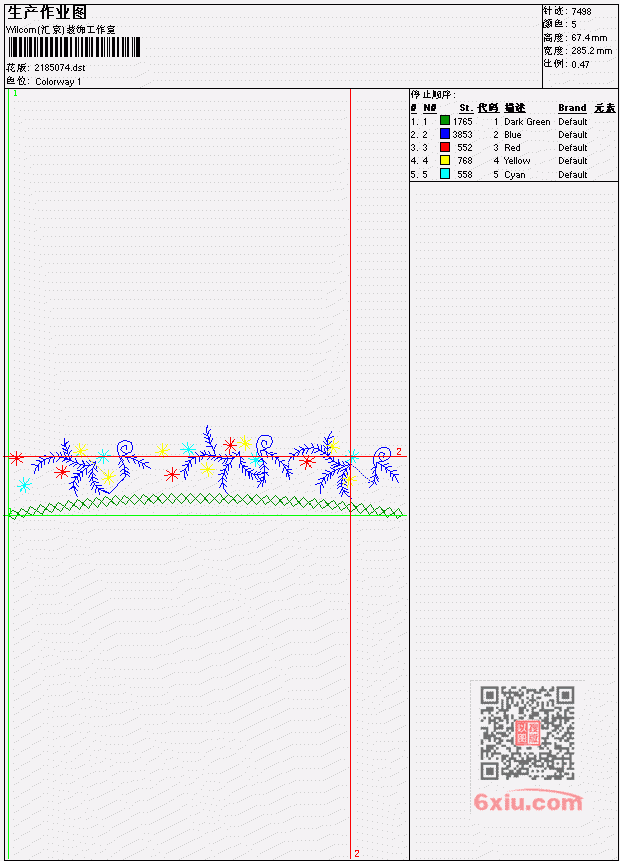
Task: Click the stitch count value 7498
Action: (x=581, y=12)
